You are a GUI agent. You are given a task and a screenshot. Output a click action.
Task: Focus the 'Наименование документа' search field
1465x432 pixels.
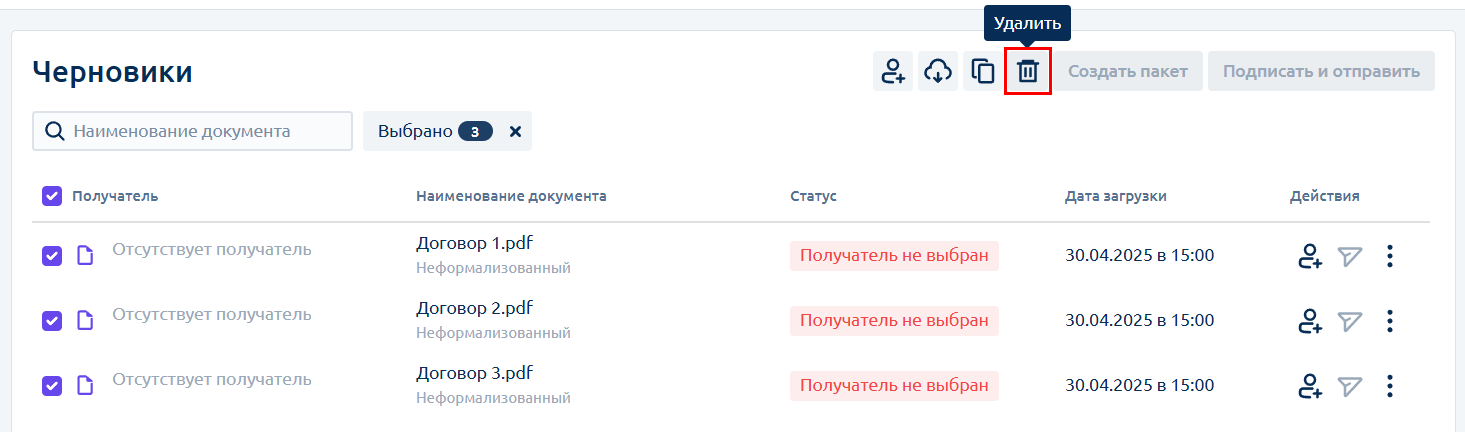pyautogui.click(x=193, y=131)
